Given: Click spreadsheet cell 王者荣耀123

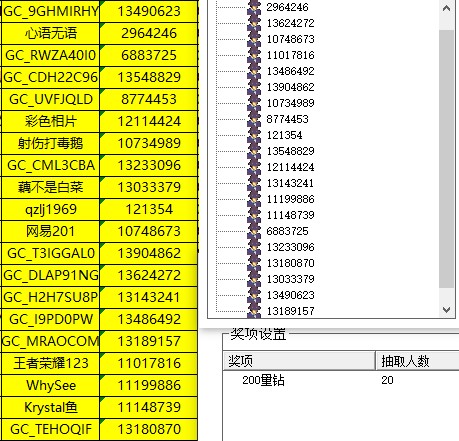Looking at the screenshot, I should 50,363.
